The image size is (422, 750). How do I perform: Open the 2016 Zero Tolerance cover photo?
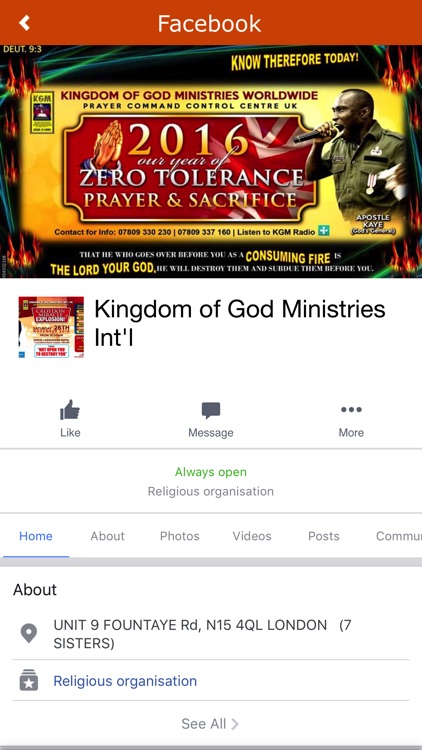click(x=211, y=161)
